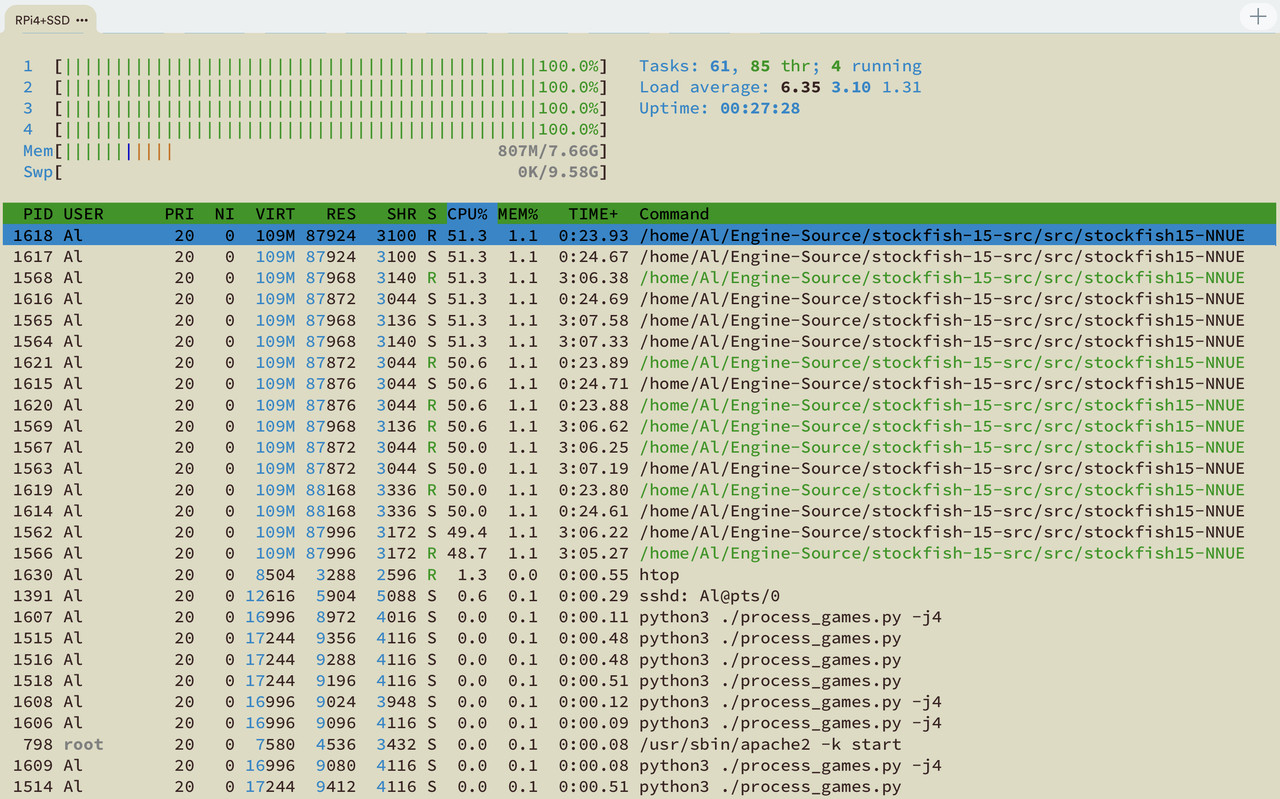This screenshot has width=1280, height=799.
Task: Select process row with PID 1567
Action: 640,447
